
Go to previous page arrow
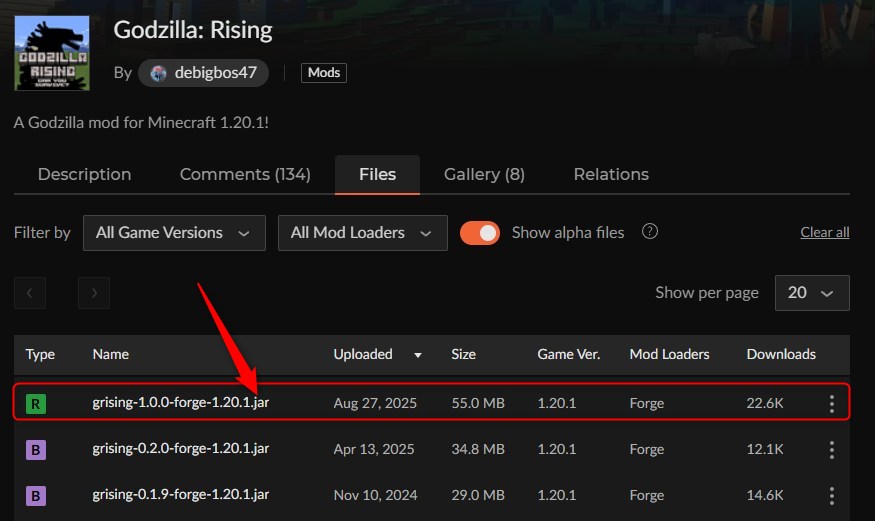pos(30,293)
